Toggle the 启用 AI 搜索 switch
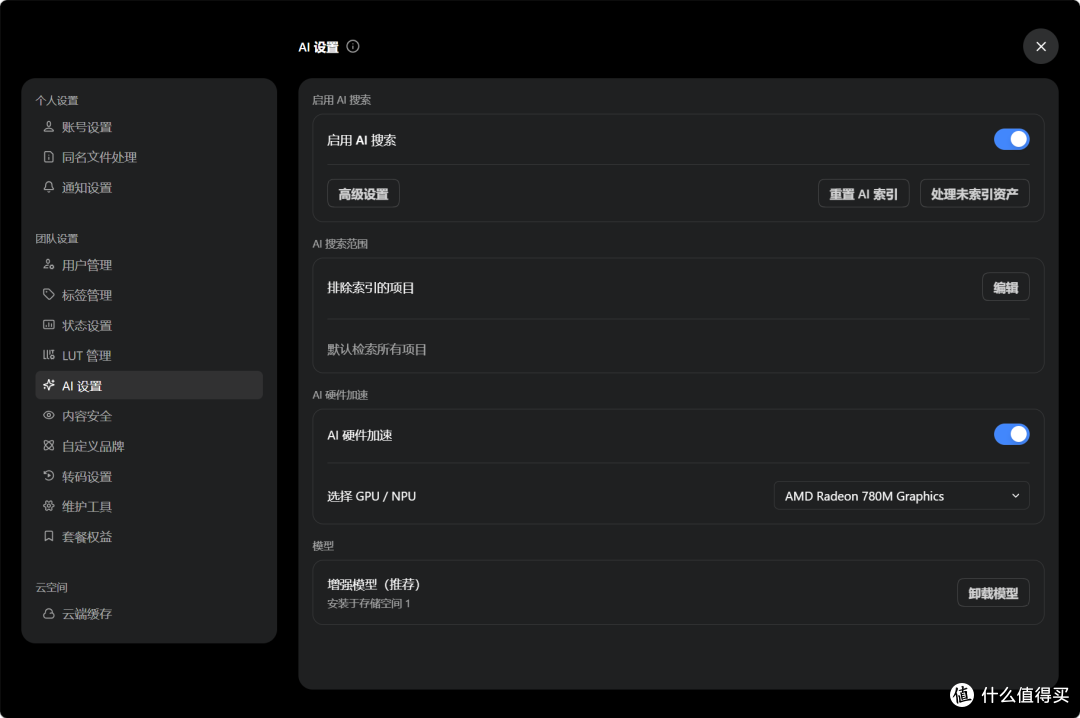 (x=1011, y=139)
